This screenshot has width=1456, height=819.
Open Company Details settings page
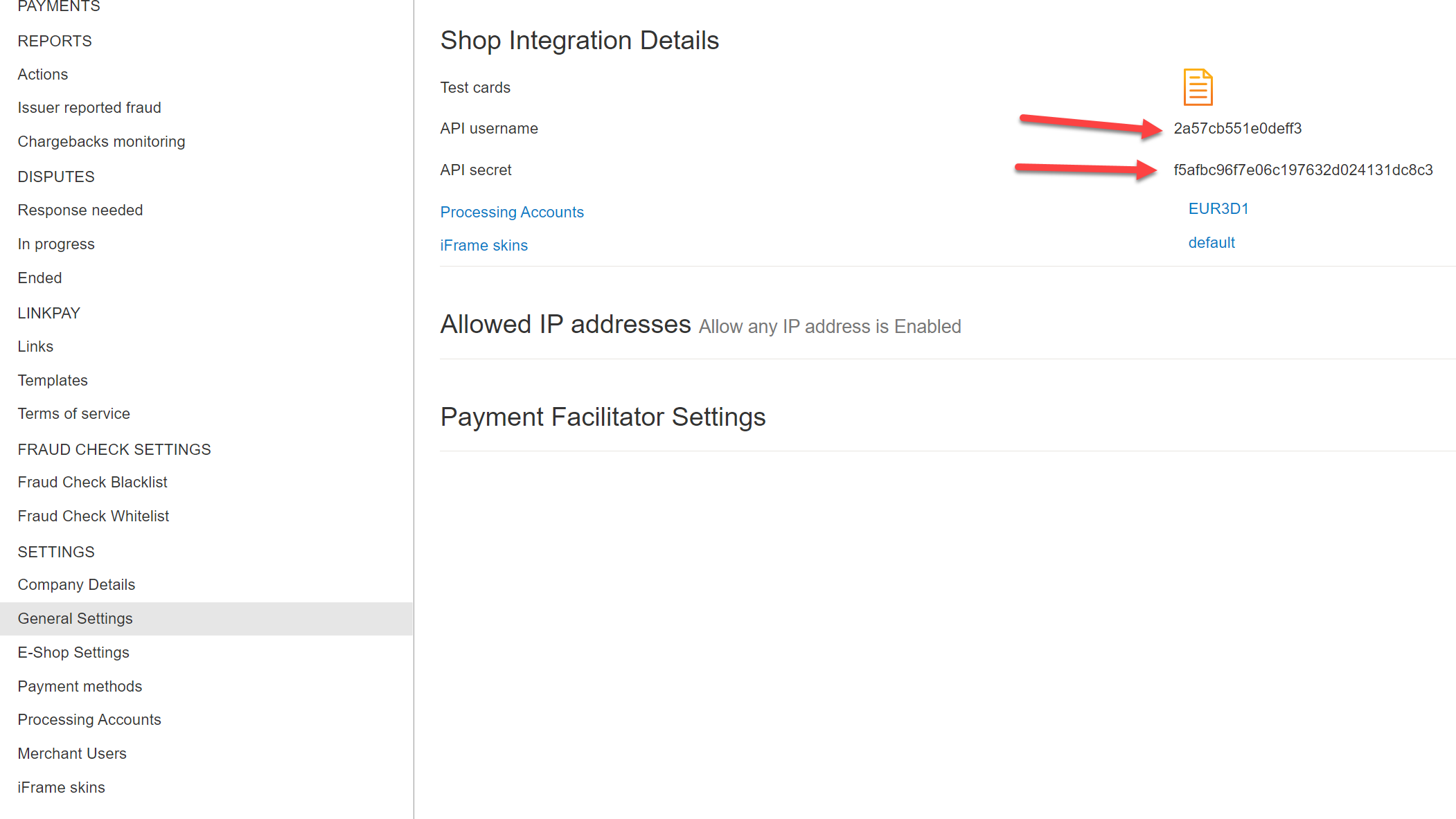(76, 584)
